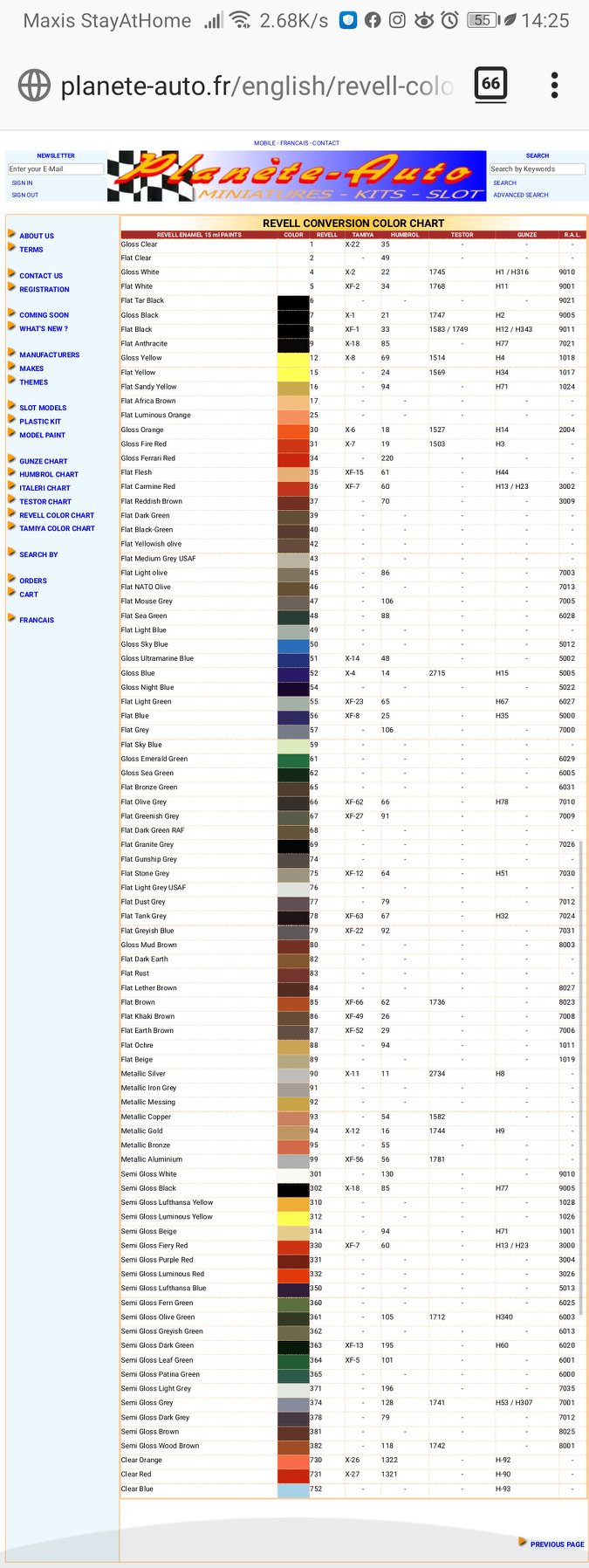Tap the planete-auto.fr address bar URL

[257, 86]
